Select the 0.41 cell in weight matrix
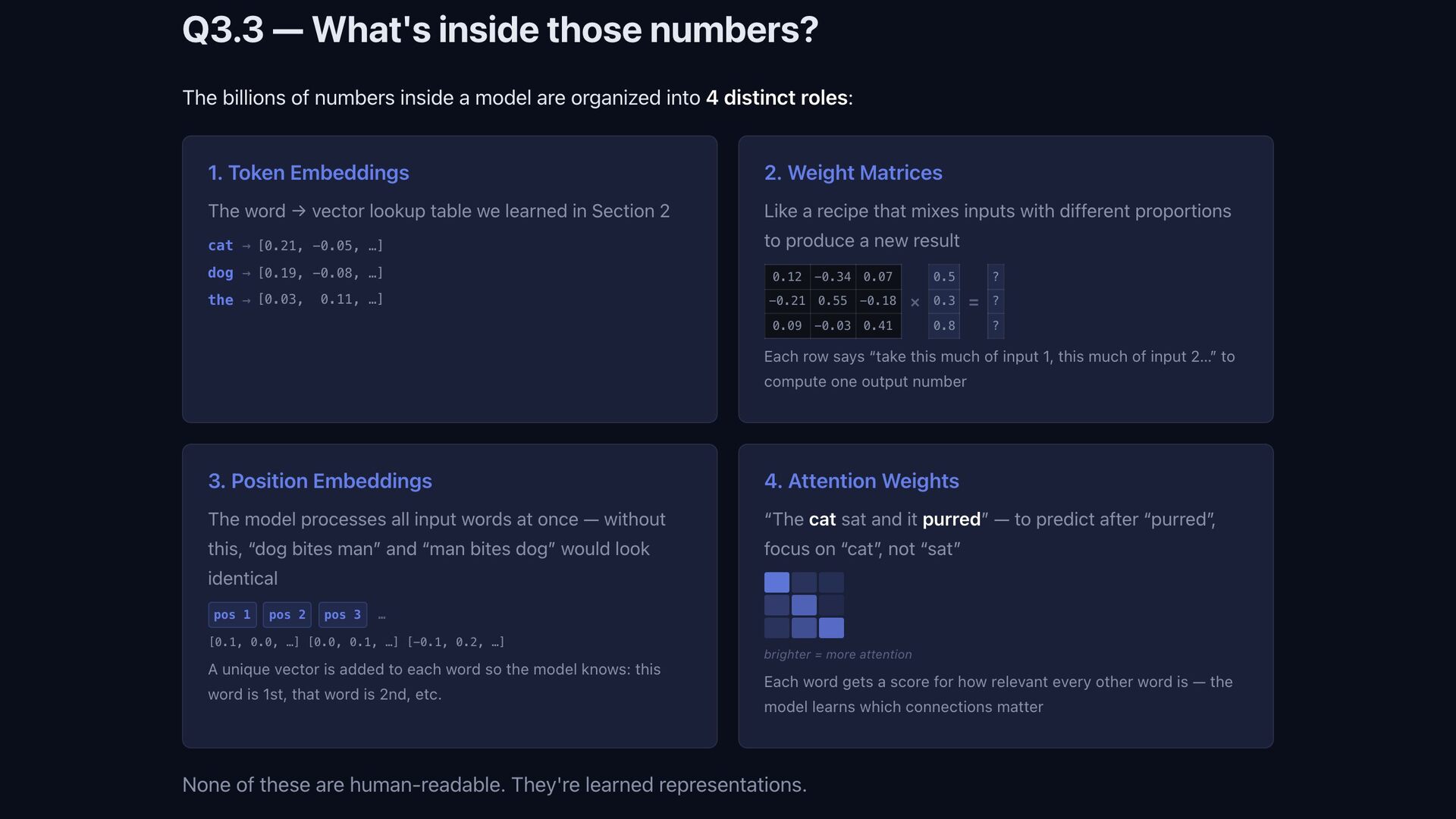This screenshot has width=1456, height=819. pos(877,326)
